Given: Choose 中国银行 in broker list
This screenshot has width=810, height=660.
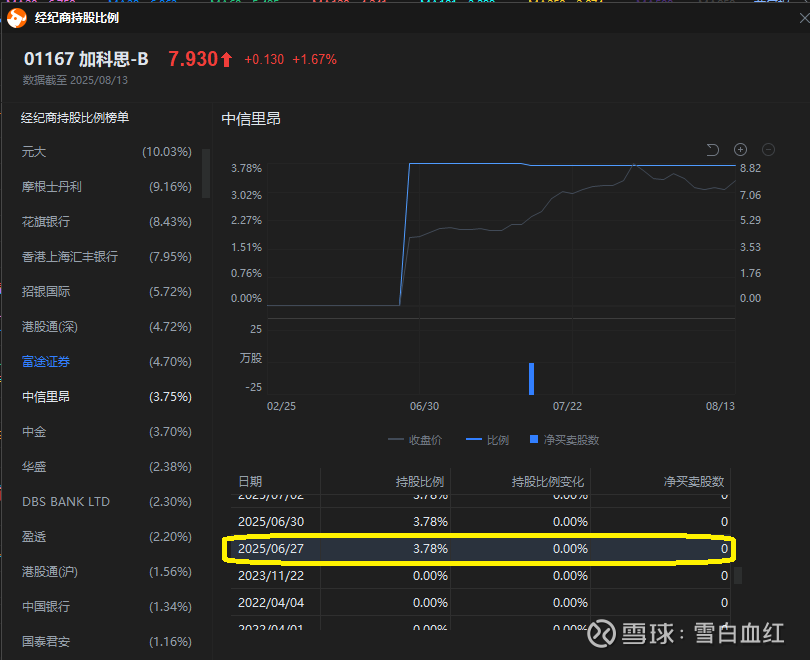Looking at the screenshot, I should point(106,606).
